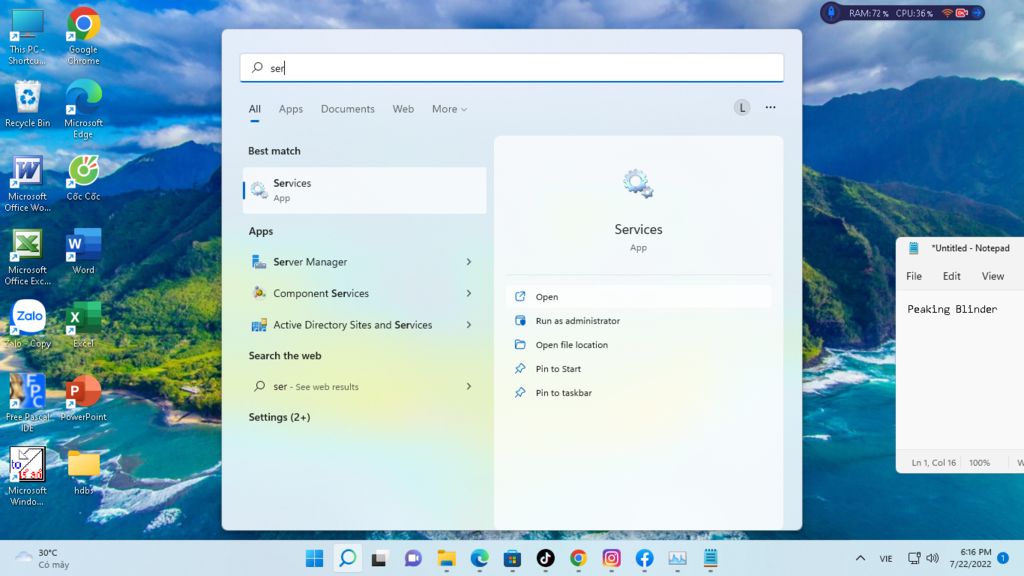Select Pin to Start
1024x576 pixels.
click(x=638, y=369)
